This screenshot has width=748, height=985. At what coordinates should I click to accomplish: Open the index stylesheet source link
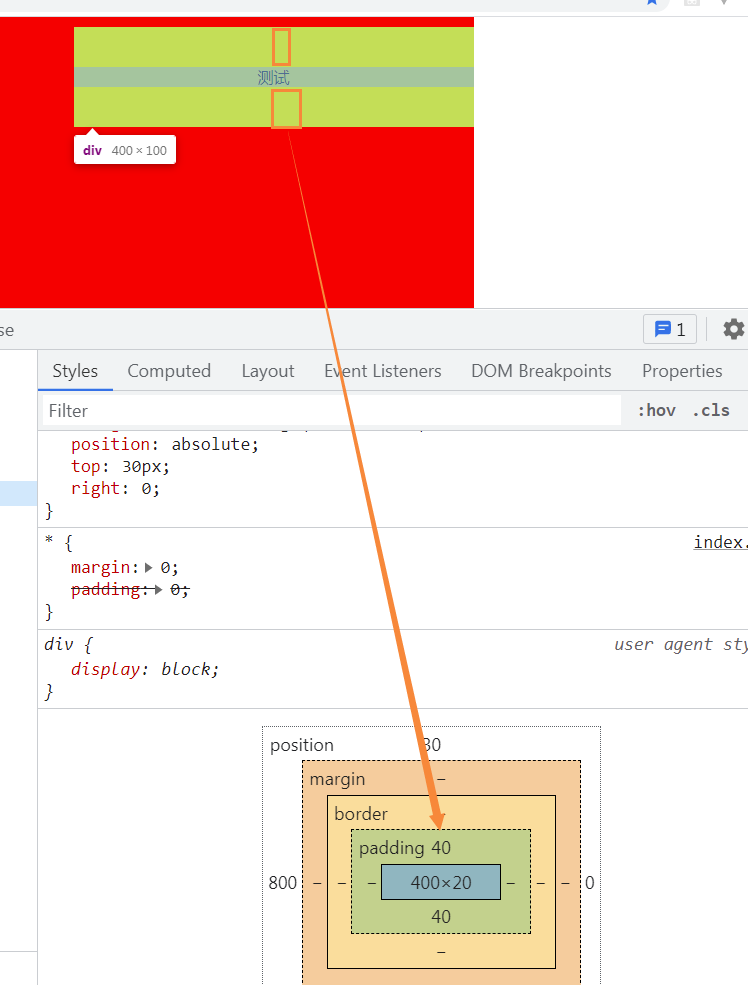[720, 542]
